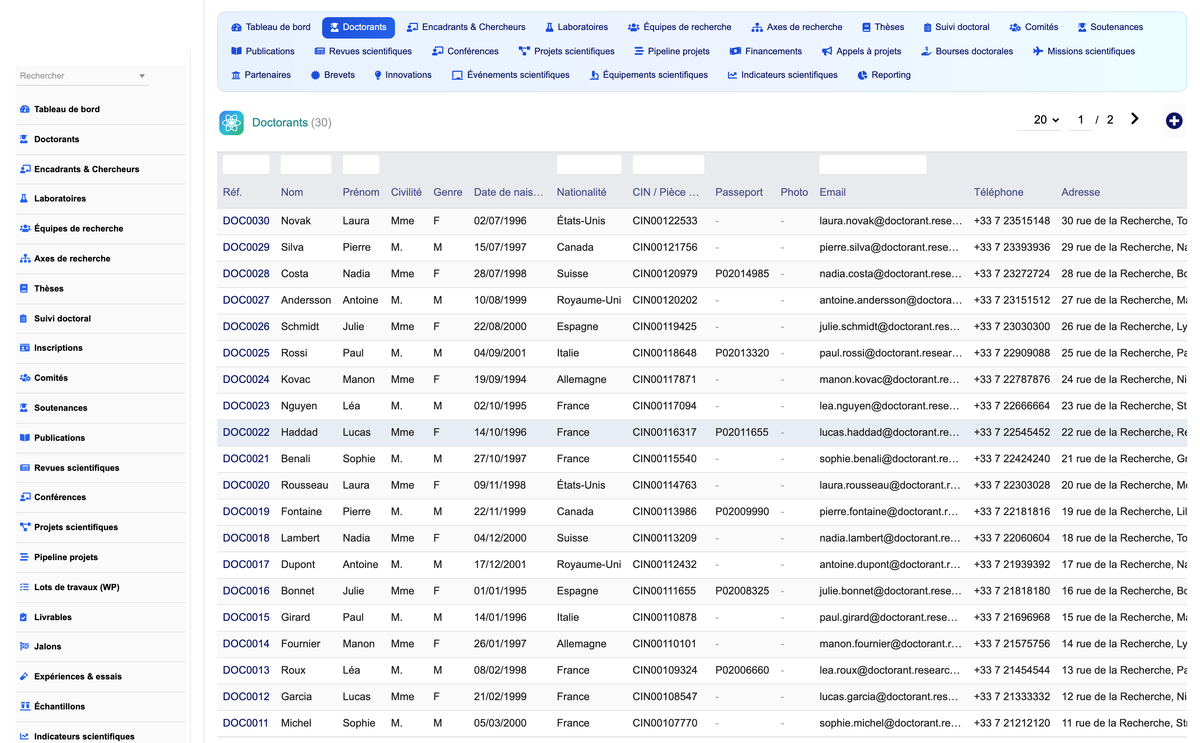Click phone number +33 7 21212120
The width and height of the screenshot is (1200, 743).
point(1012,723)
